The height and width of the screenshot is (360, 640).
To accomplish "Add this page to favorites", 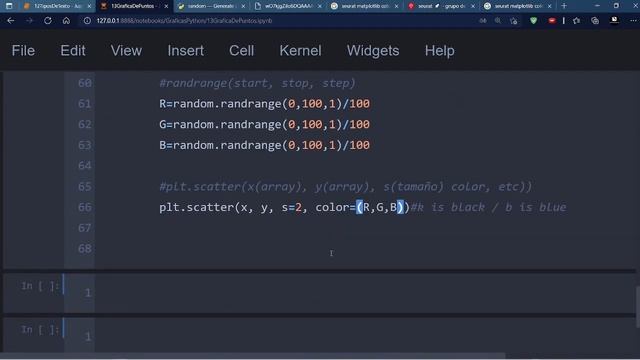I will pyautogui.click(x=514, y=20).
